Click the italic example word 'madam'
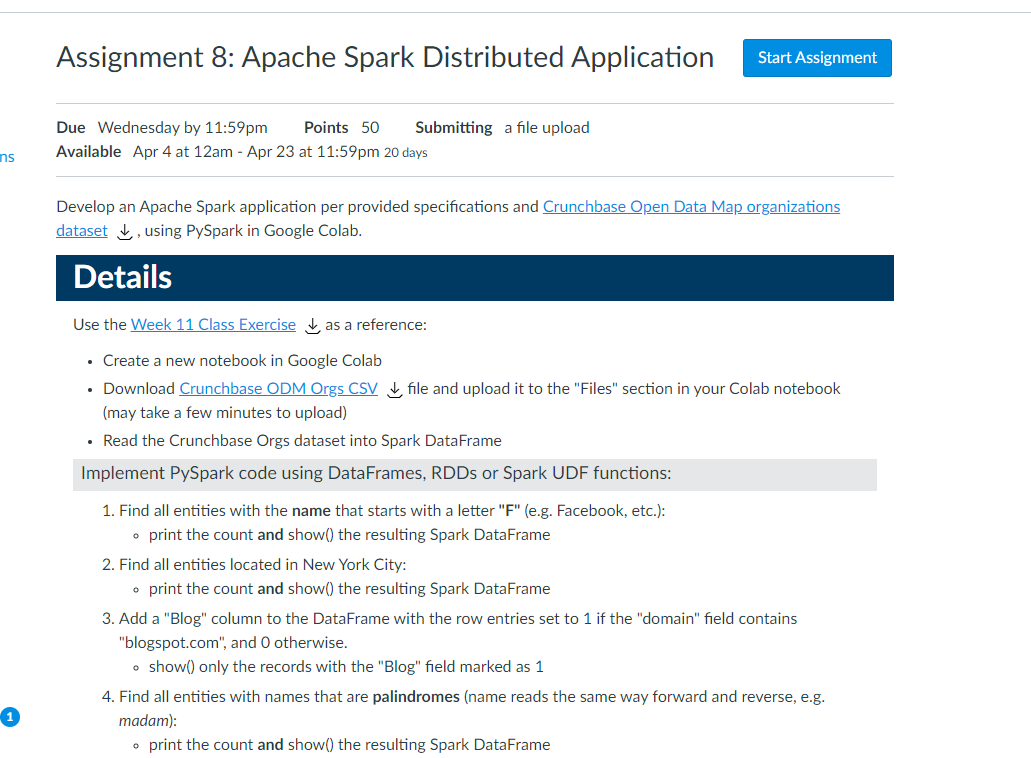The height and width of the screenshot is (758, 1031). point(145,721)
